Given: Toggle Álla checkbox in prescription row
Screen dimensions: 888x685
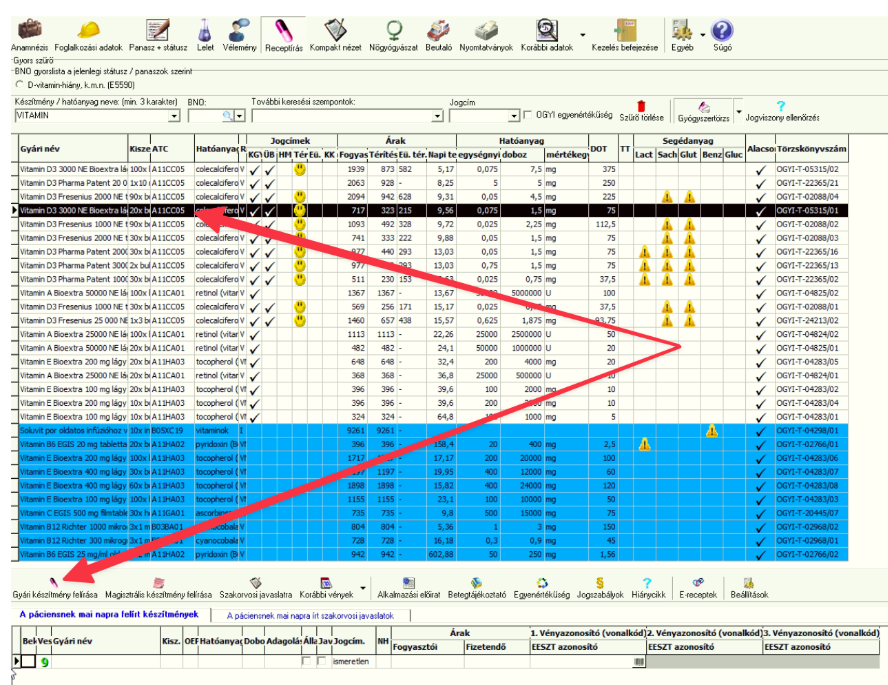Looking at the screenshot, I should [306, 661].
